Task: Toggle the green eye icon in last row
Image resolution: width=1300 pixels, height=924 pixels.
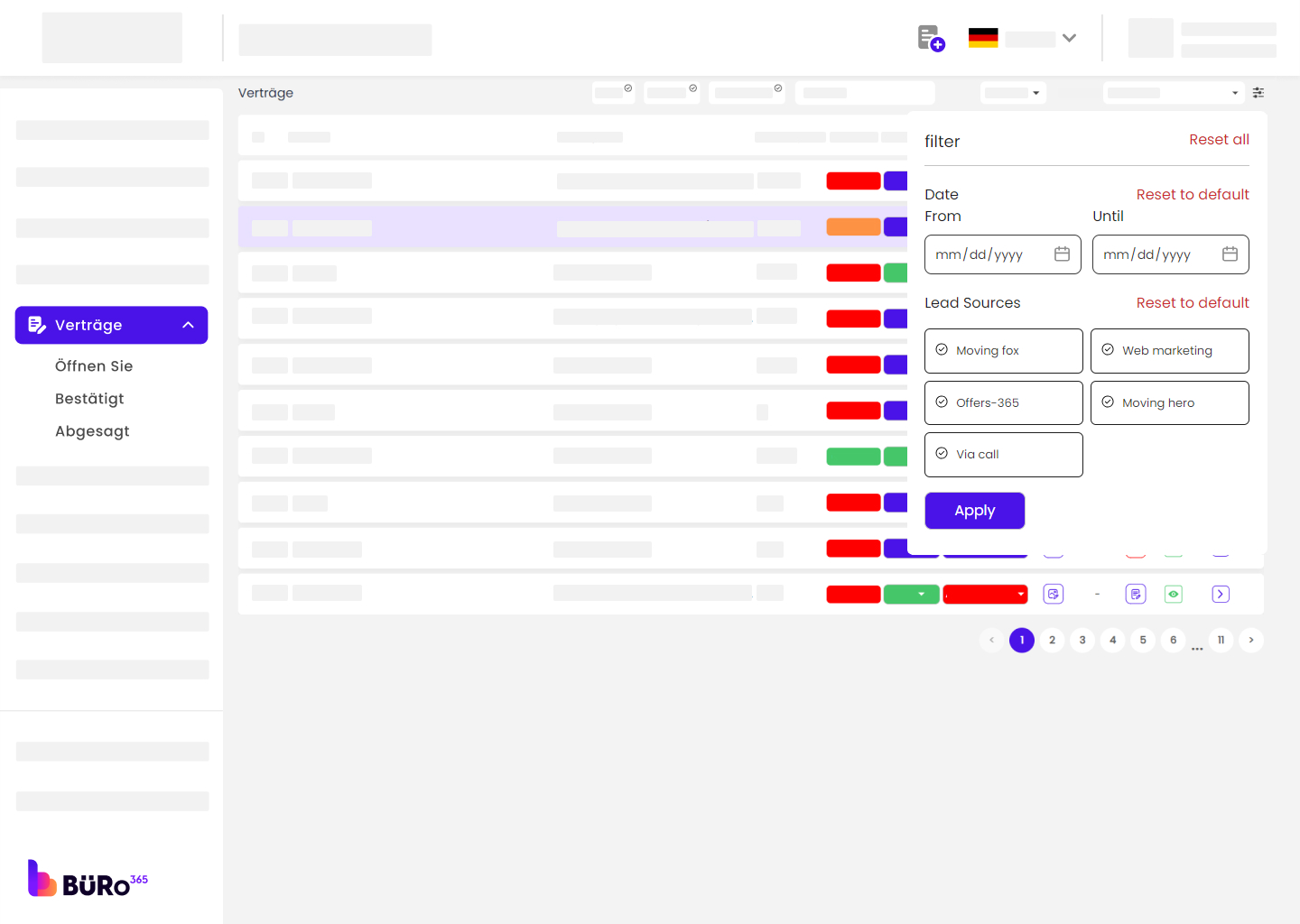Action: tap(1174, 594)
